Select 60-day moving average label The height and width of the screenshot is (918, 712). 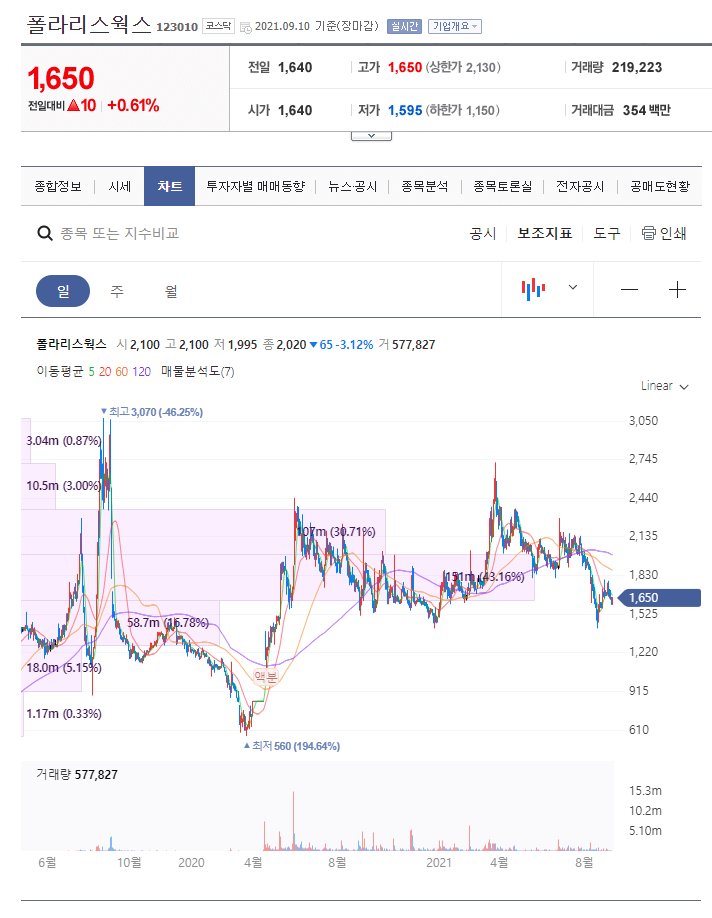pos(122,372)
